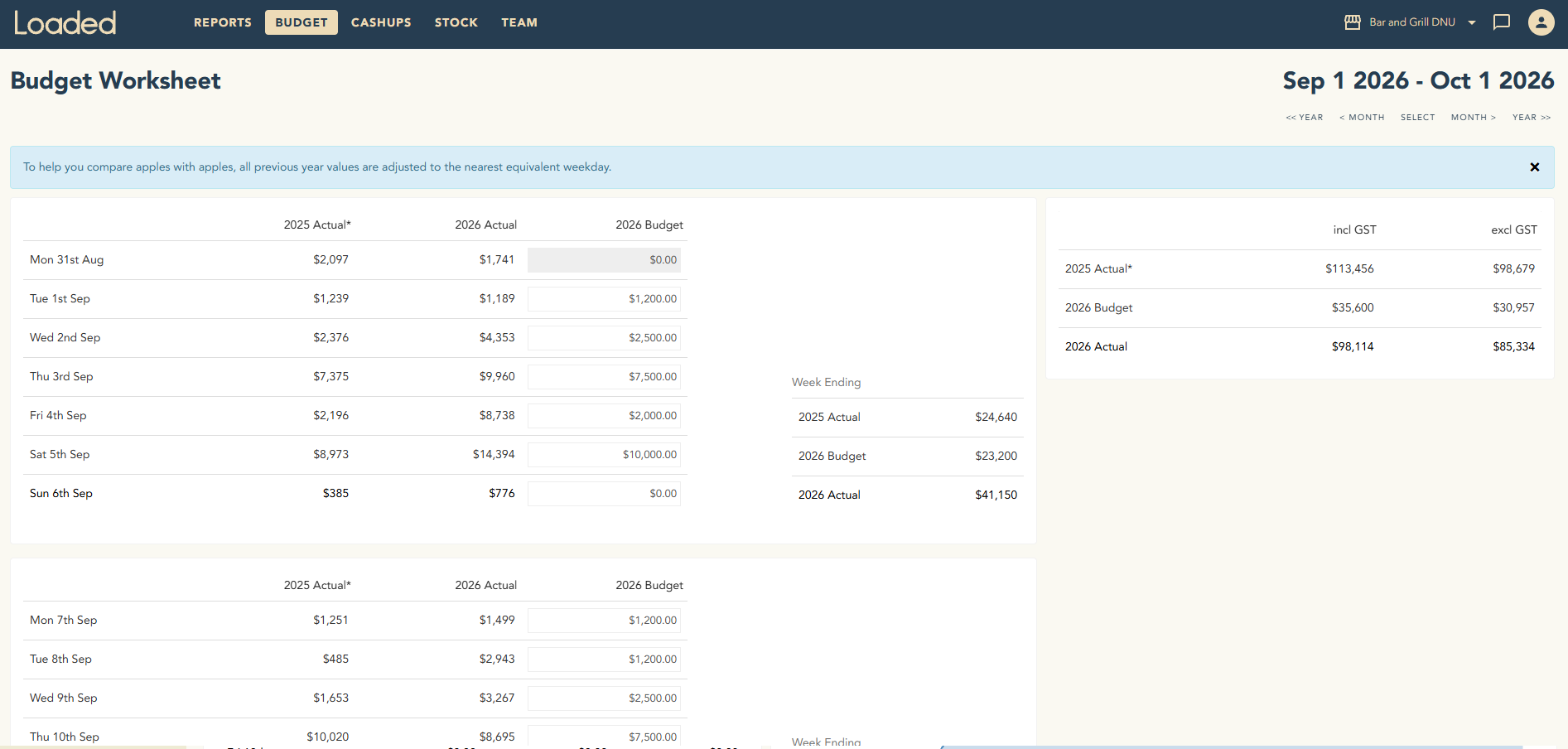Edit the Fri 4th Sep budget field
Viewport: 1568px width, 749px height.
[x=604, y=416]
